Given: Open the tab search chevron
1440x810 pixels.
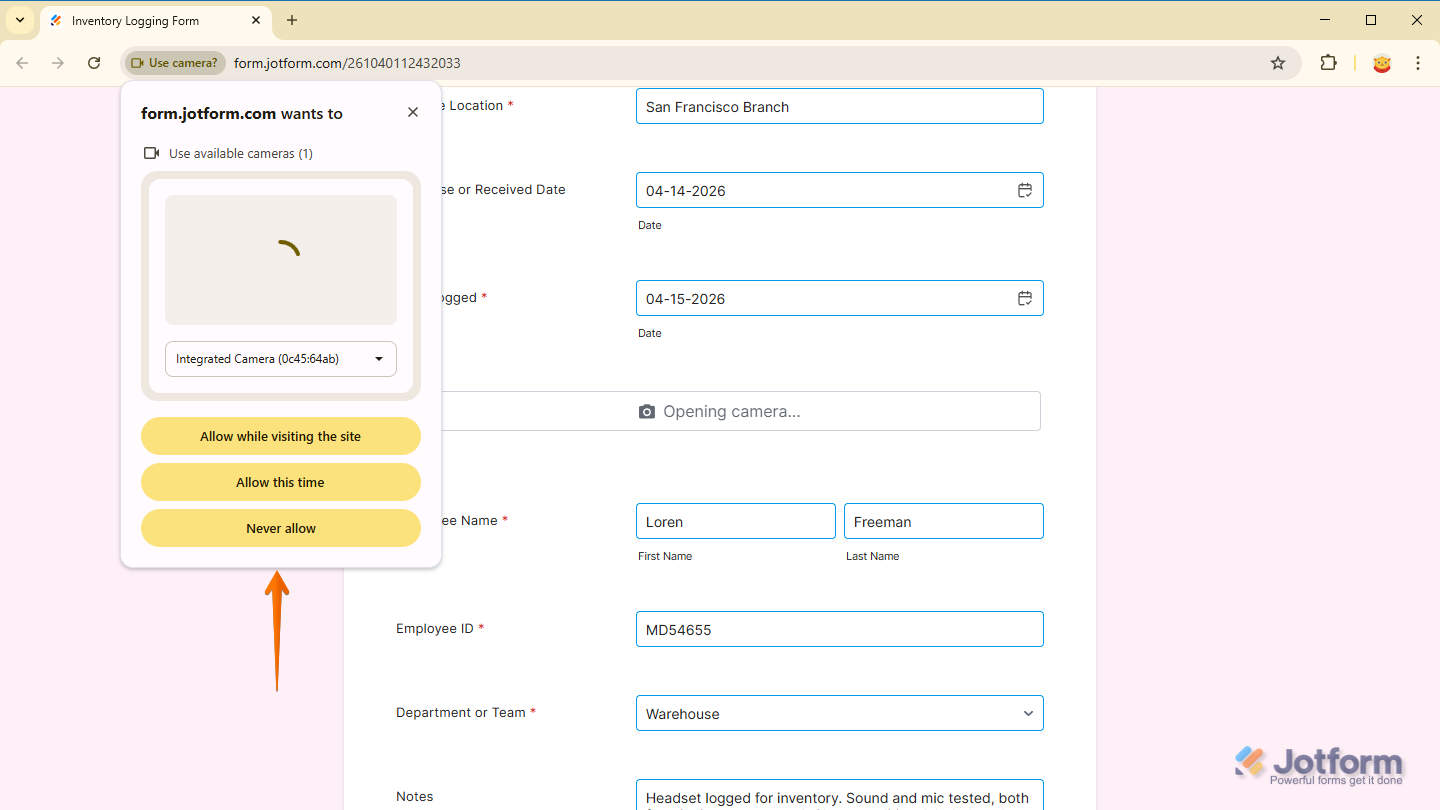Looking at the screenshot, I should click(19, 20).
